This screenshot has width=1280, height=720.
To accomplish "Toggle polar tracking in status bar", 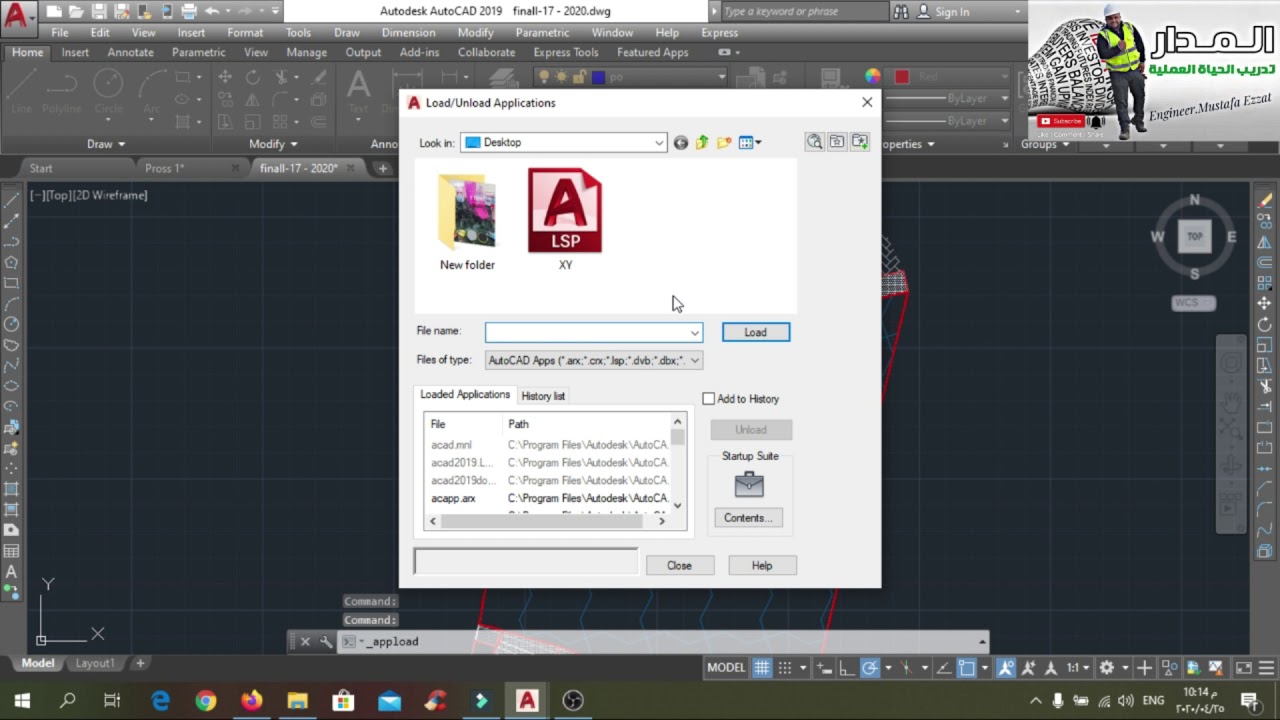I will pos(870,668).
